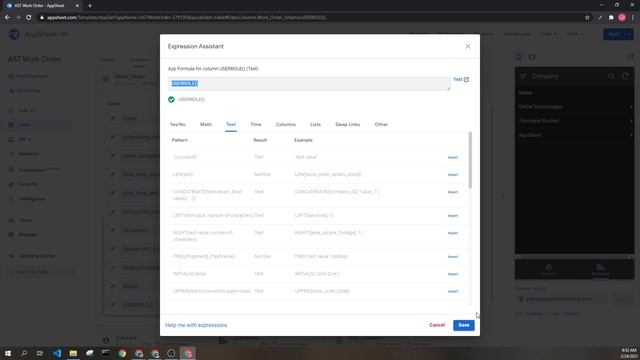Screen dimensions: 640x360
Task: Launch Visual Studio Code from taskbar
Action: 57,353
